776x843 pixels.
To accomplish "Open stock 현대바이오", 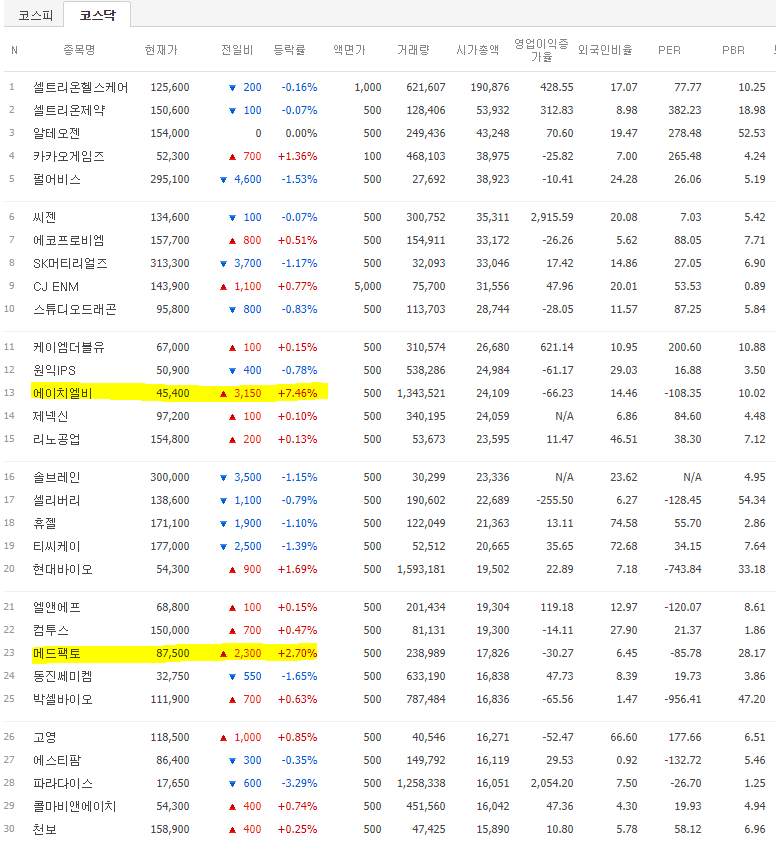I will pyautogui.click(x=62, y=569).
